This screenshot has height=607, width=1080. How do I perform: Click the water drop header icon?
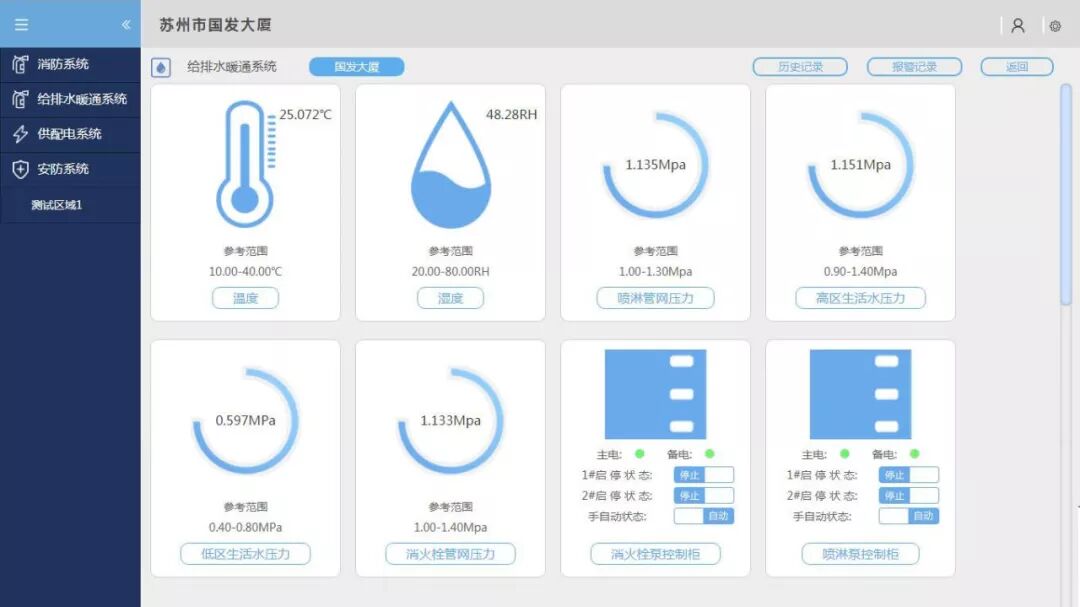point(160,67)
